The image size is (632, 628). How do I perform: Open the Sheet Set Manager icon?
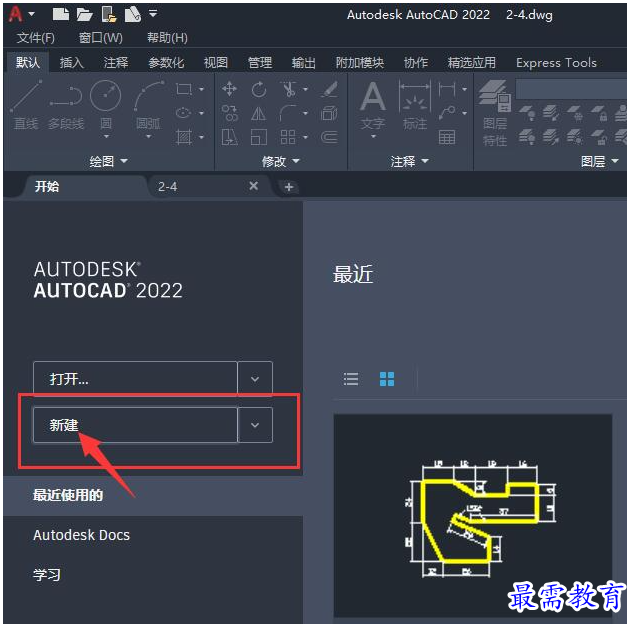click(133, 15)
